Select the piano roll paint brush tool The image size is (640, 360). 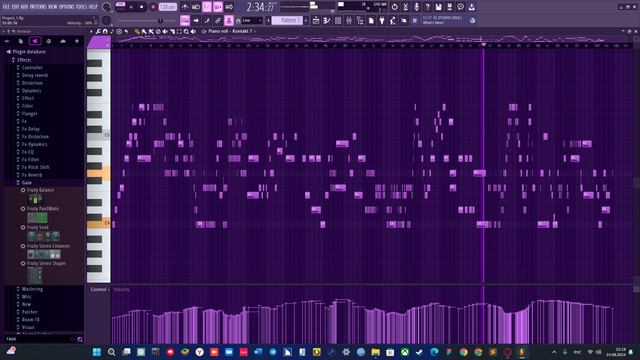click(144, 31)
